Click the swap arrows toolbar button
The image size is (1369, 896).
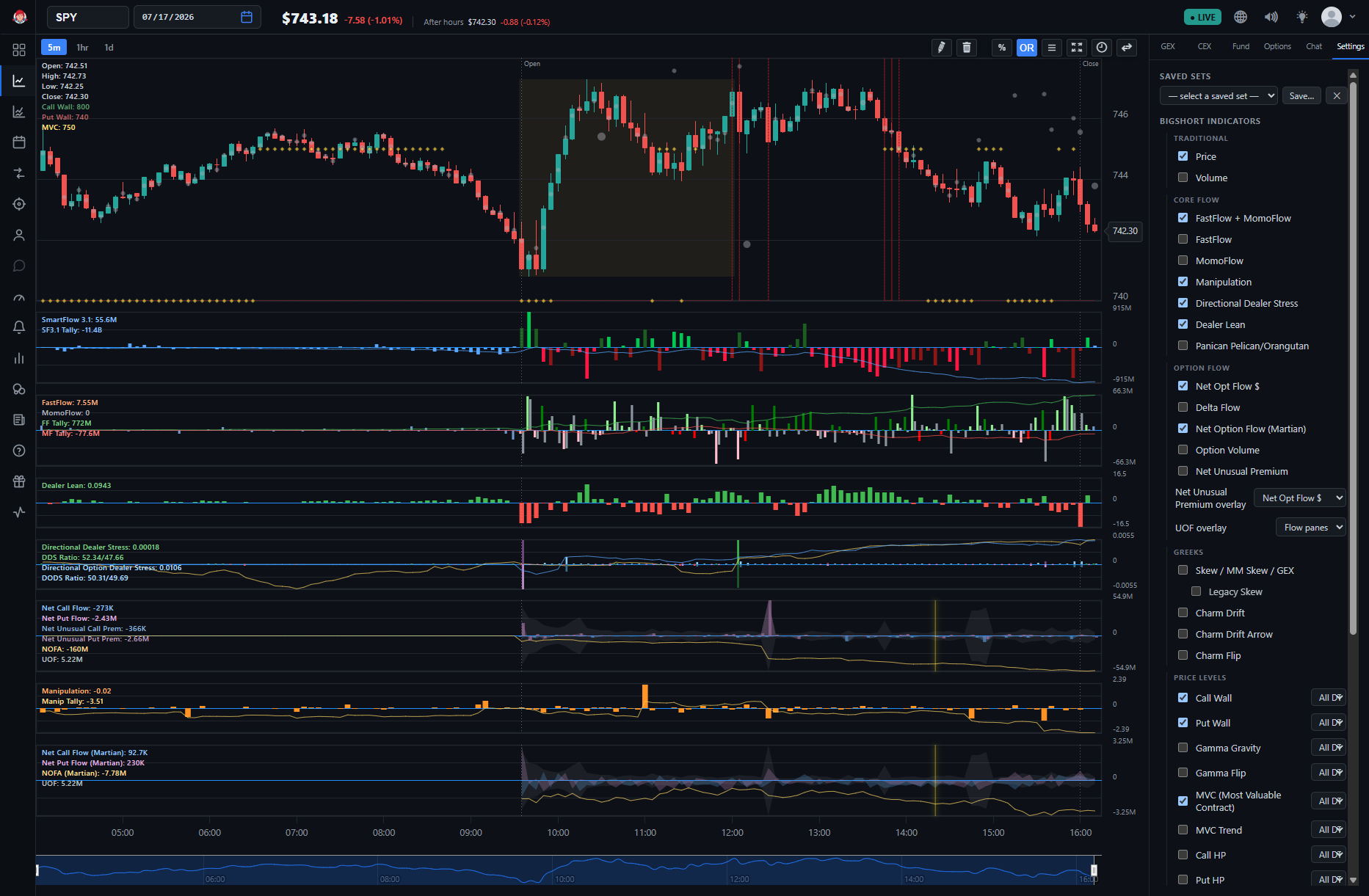[1127, 48]
